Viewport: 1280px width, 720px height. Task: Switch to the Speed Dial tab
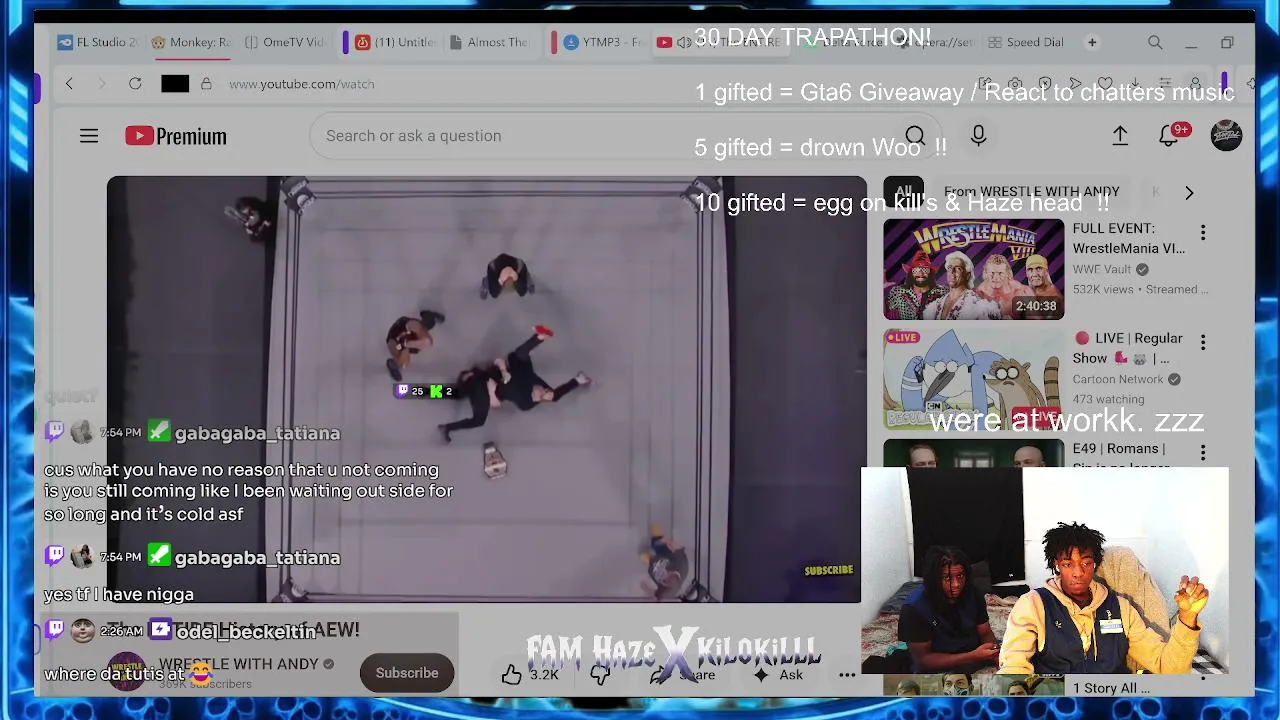point(1026,43)
